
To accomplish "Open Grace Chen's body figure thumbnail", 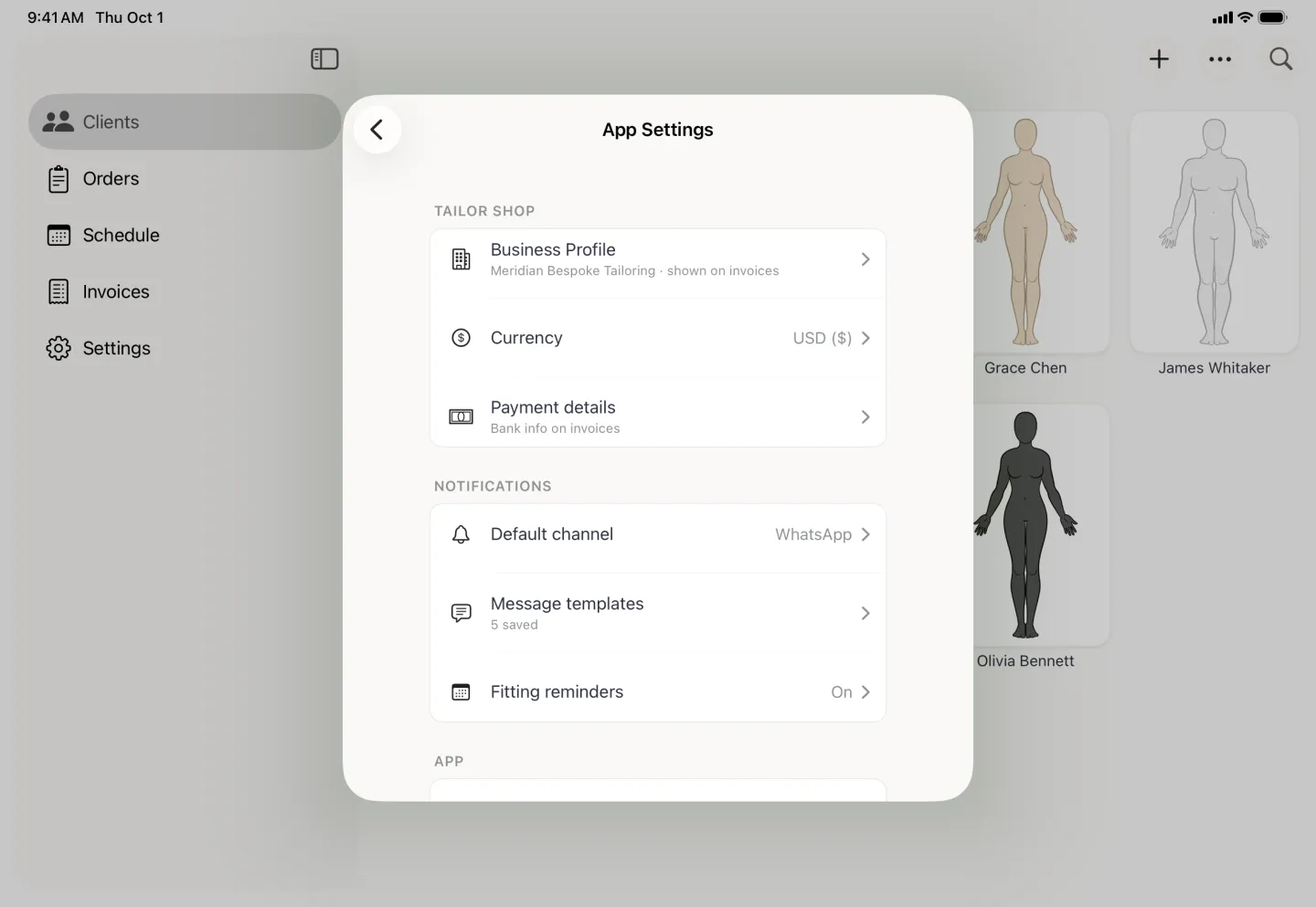I will click(1025, 232).
